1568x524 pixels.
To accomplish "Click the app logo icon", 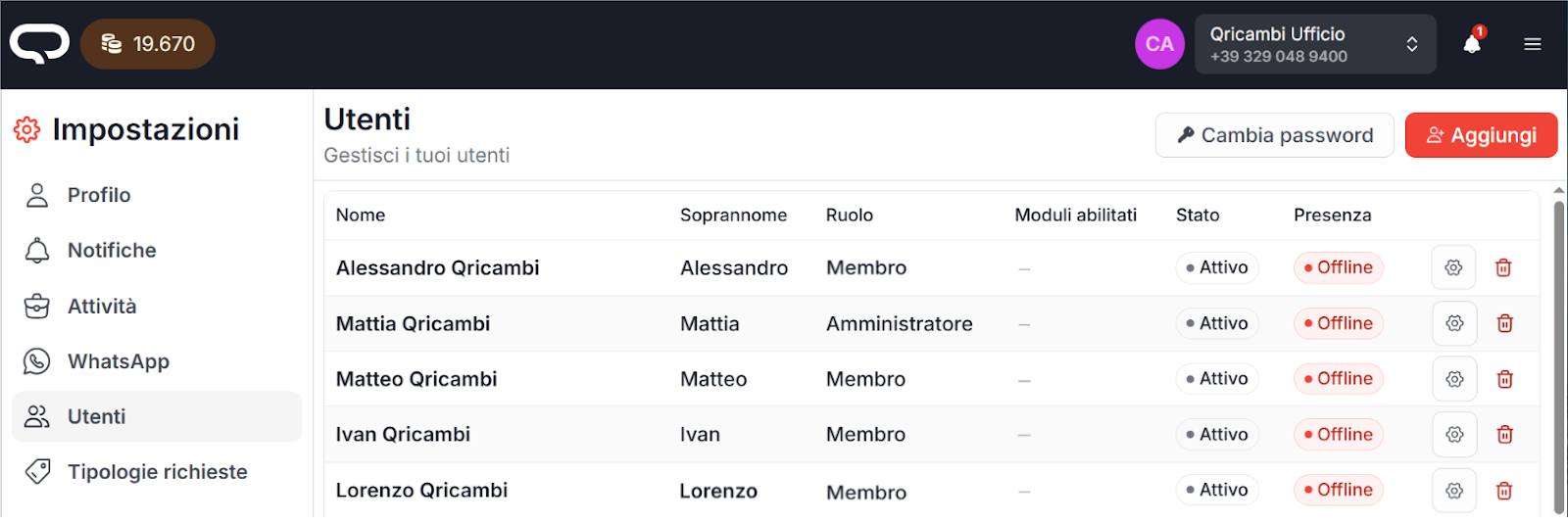I will [39, 44].
